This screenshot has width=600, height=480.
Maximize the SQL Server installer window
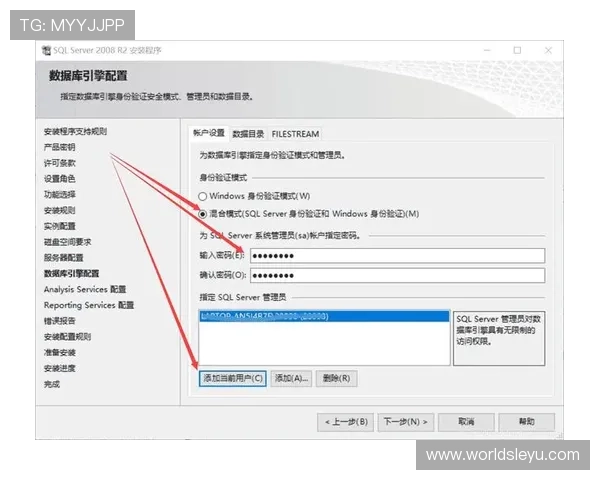517,50
